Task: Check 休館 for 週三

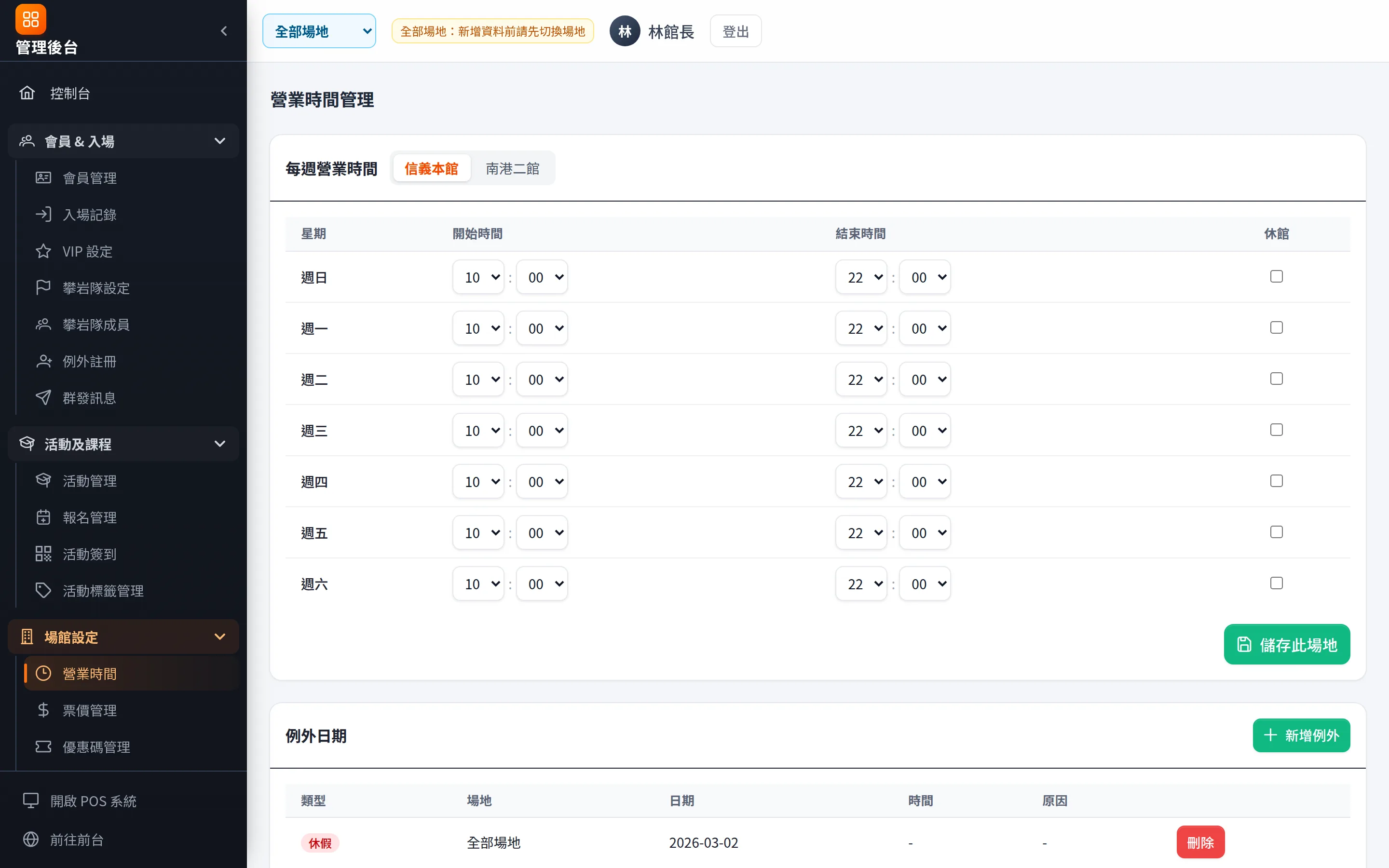Action: [1276, 430]
